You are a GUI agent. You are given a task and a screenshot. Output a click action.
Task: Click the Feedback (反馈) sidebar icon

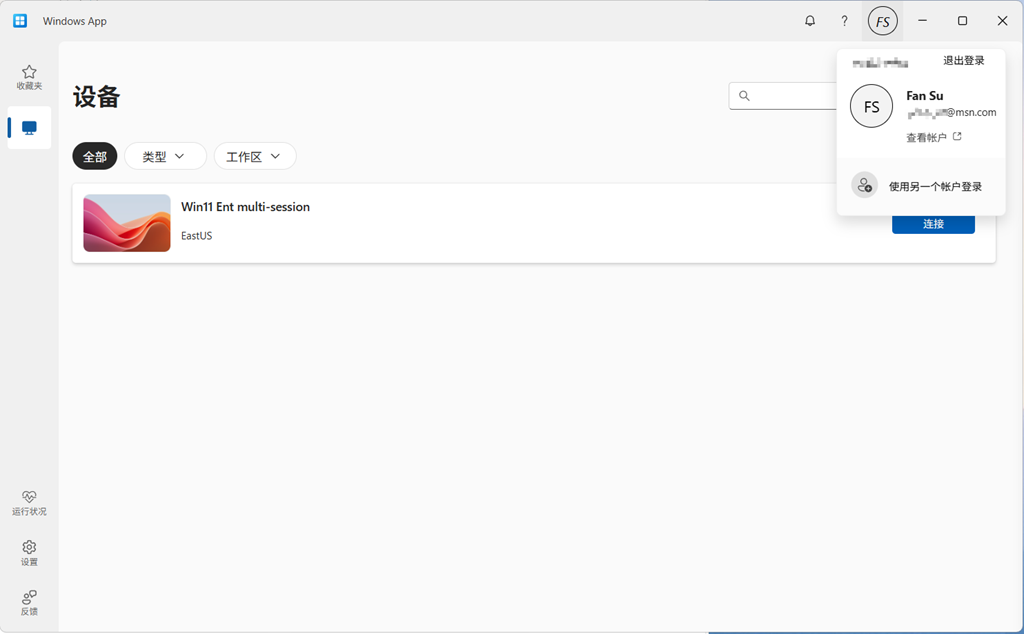tap(29, 602)
